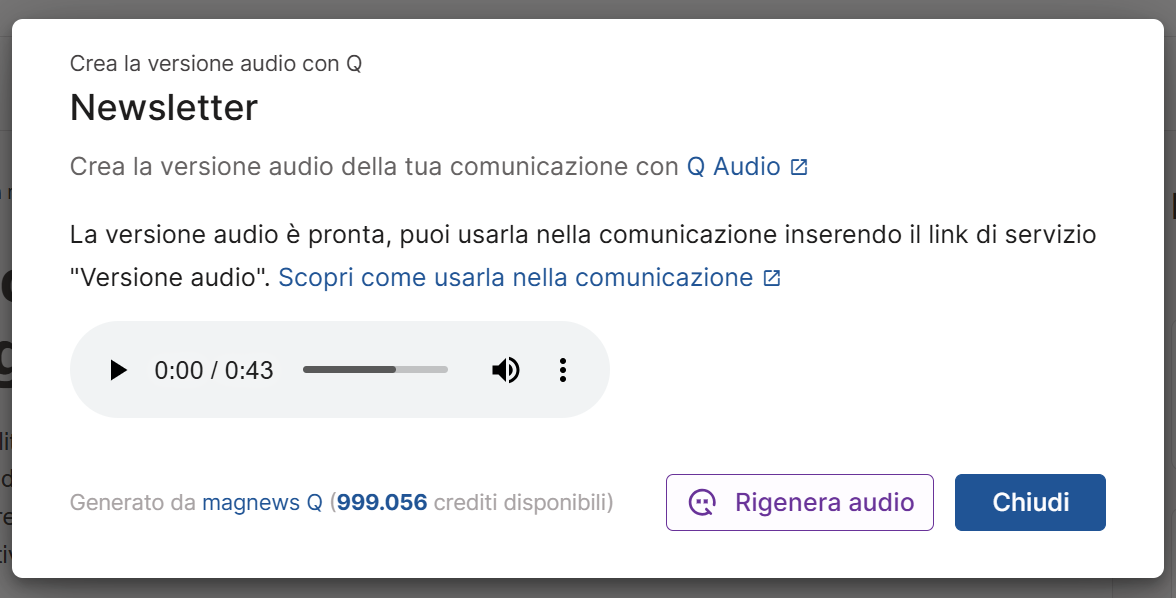Follow the magnews Q link
Image resolution: width=1176 pixels, height=598 pixels.
point(262,502)
